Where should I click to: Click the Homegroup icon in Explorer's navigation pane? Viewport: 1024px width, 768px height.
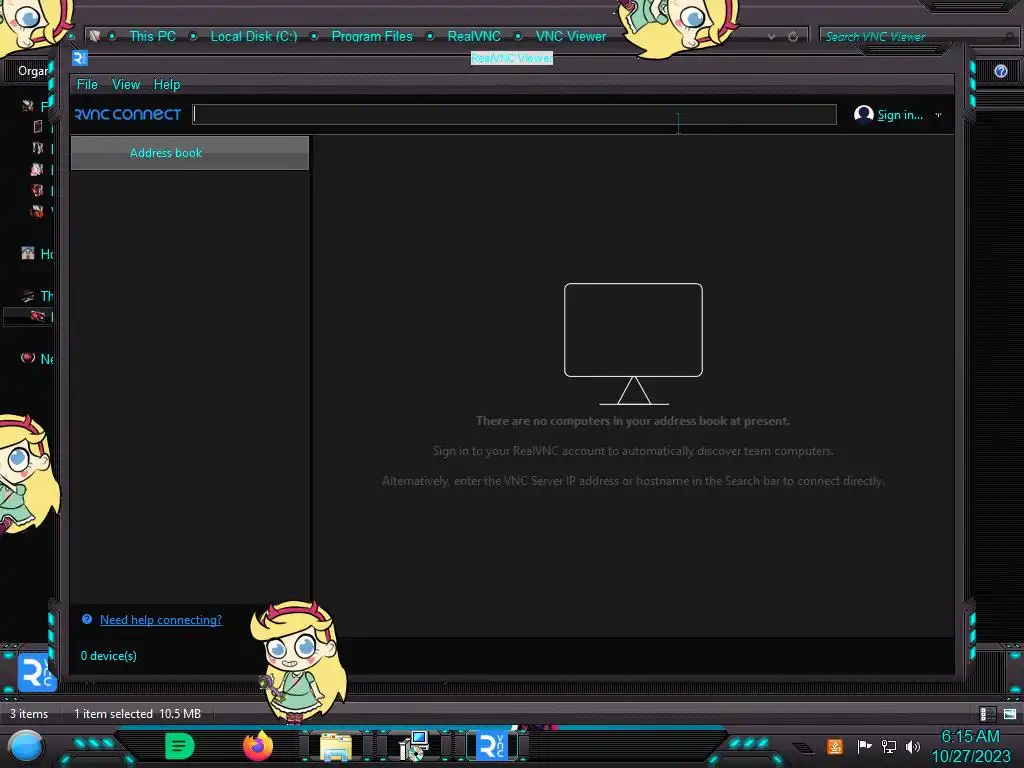[x=27, y=253]
